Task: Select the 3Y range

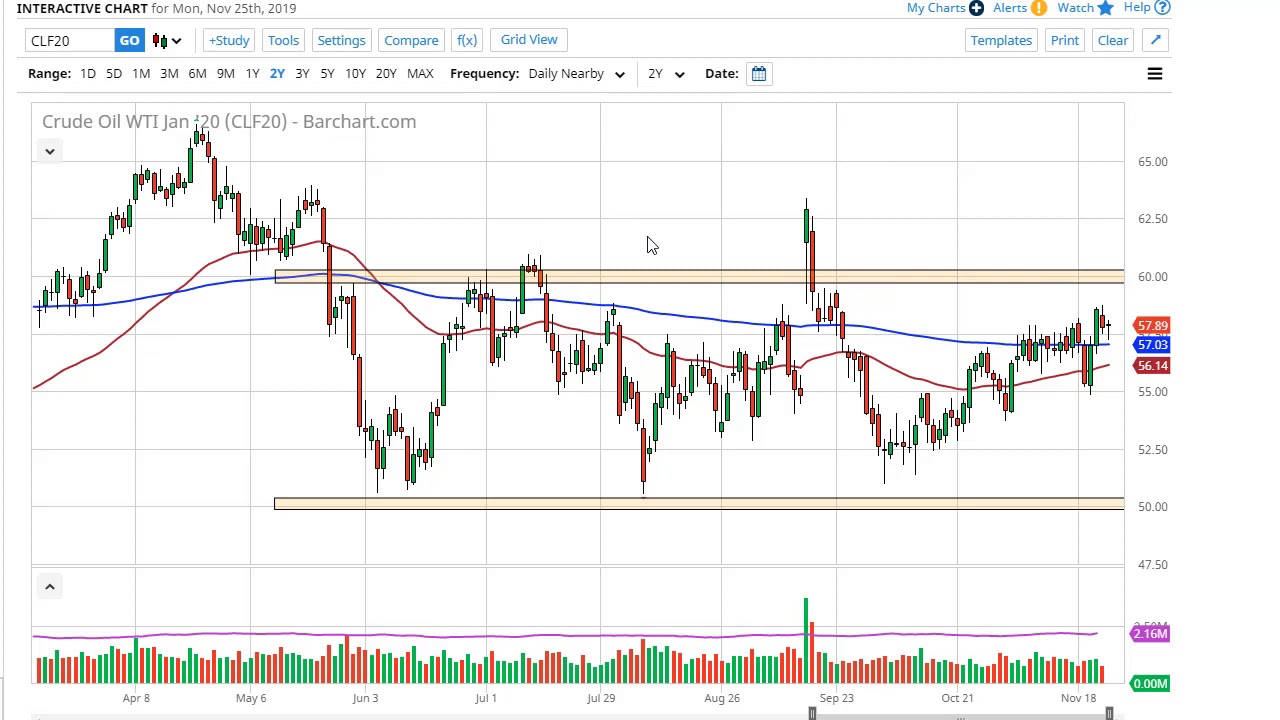Action: [x=302, y=73]
